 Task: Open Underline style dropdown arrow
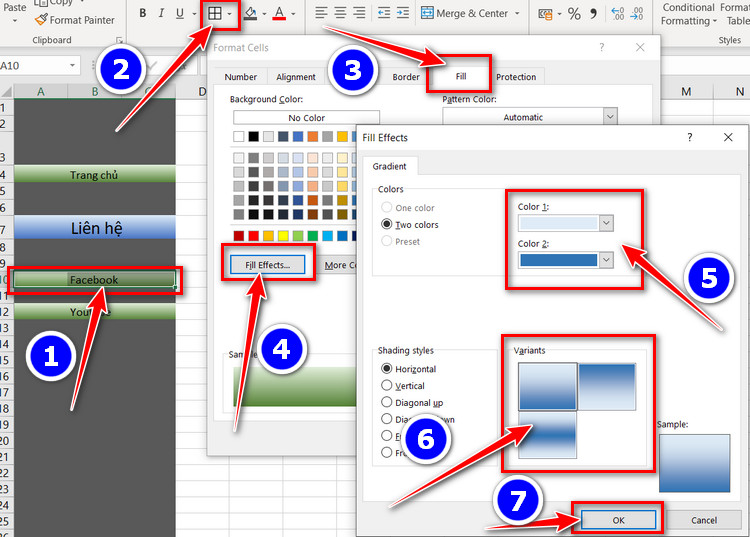pyautogui.click(x=194, y=14)
